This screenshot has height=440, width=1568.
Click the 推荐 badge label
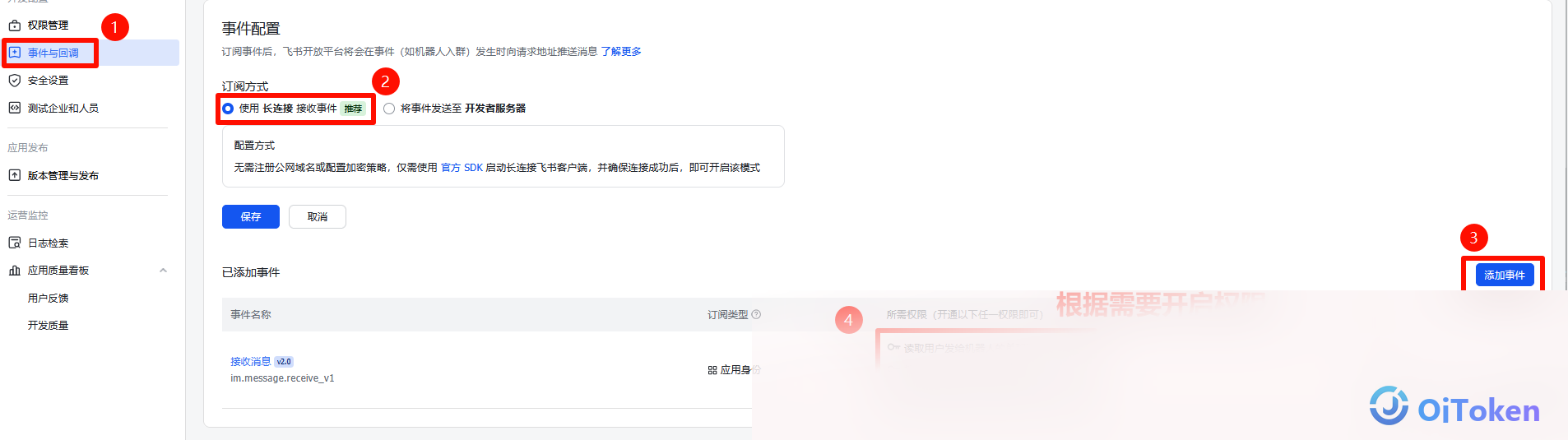[x=353, y=109]
